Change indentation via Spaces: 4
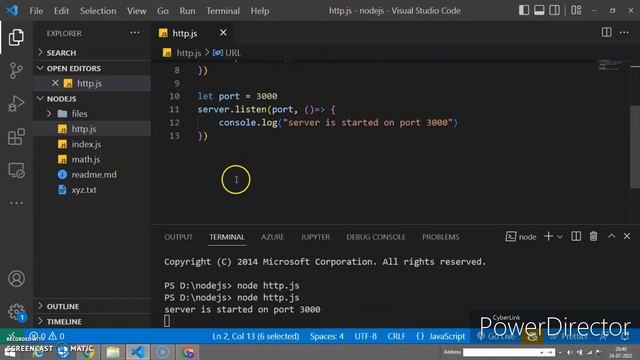640x360 pixels. tap(327, 336)
